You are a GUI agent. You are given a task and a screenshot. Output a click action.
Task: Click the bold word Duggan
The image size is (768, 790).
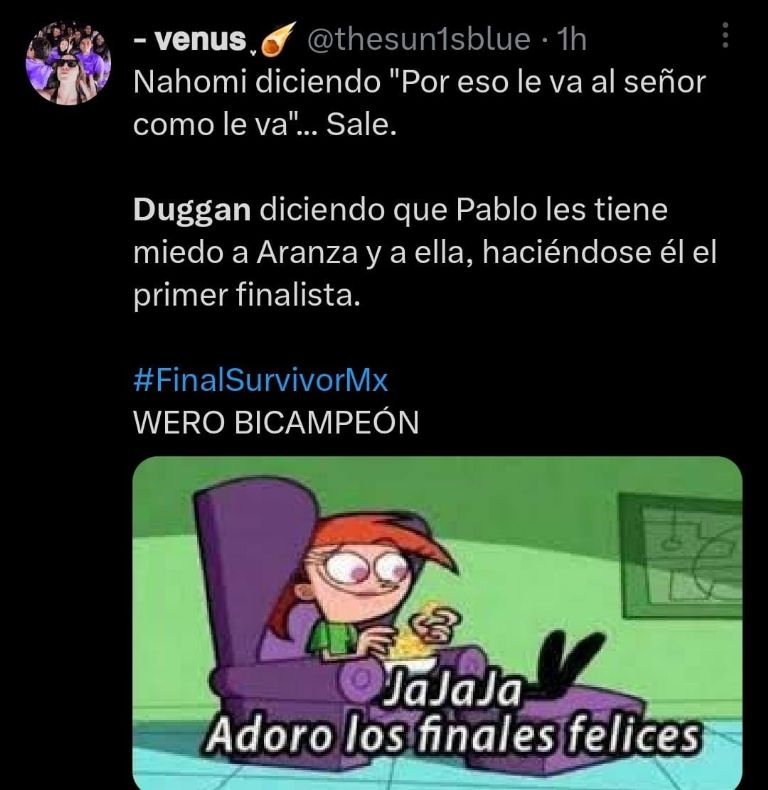[x=192, y=211]
